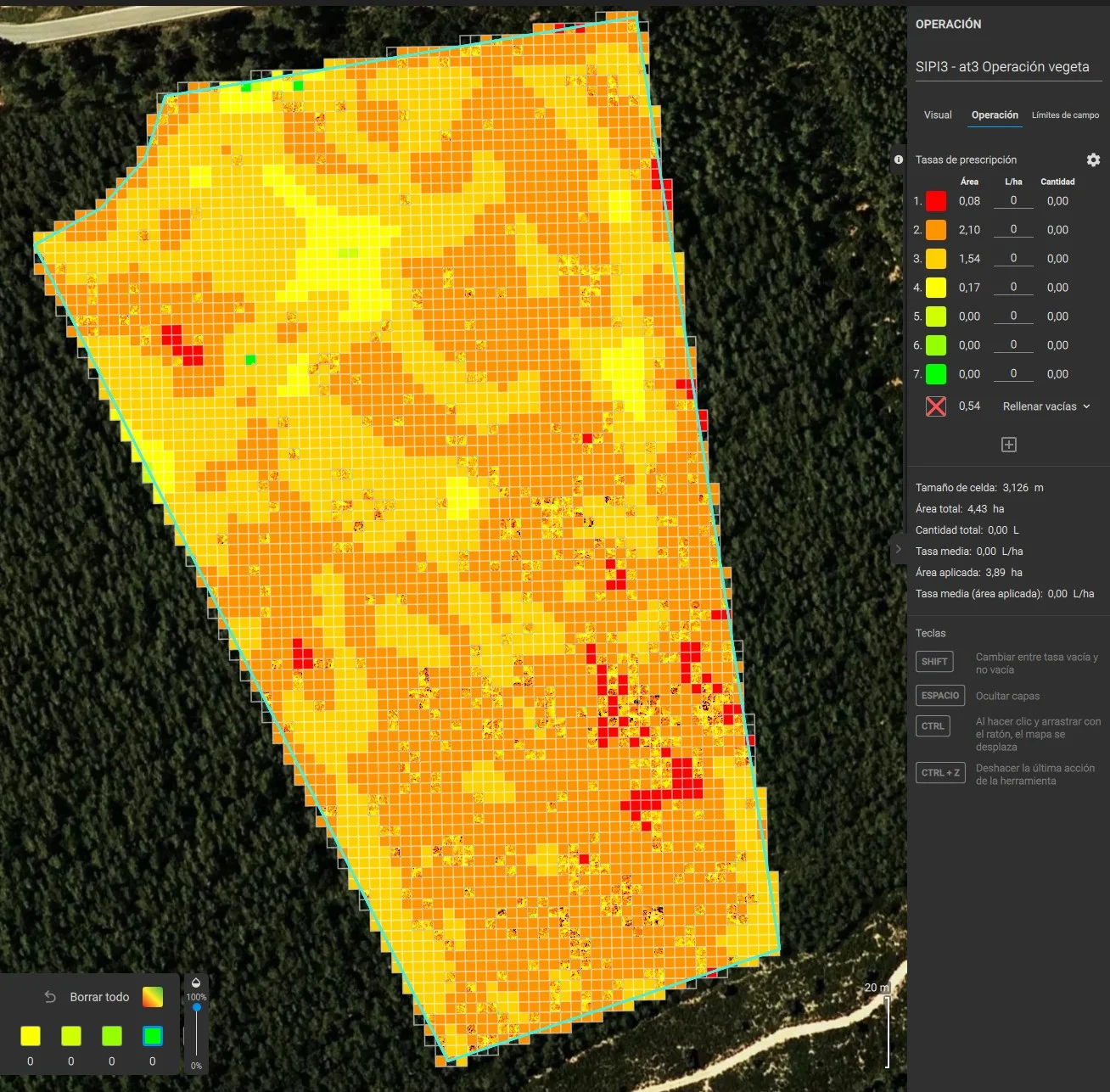Add a new rate with the plus icon
The width and height of the screenshot is (1110, 1092).
pos(1009,445)
